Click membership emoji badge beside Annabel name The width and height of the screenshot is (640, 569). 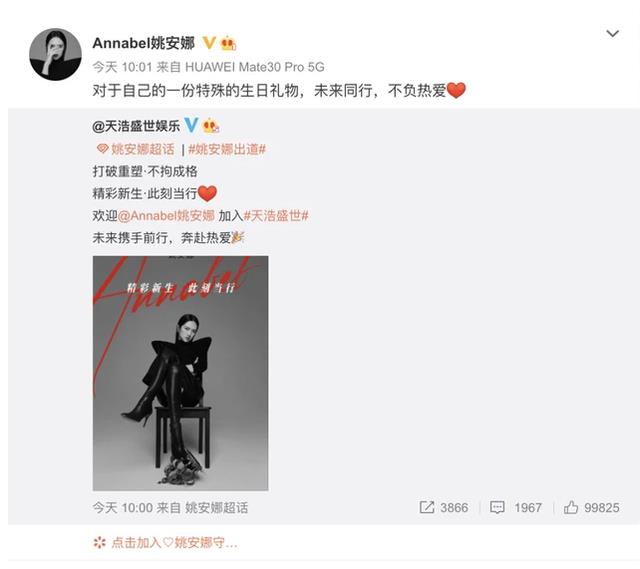(x=228, y=43)
